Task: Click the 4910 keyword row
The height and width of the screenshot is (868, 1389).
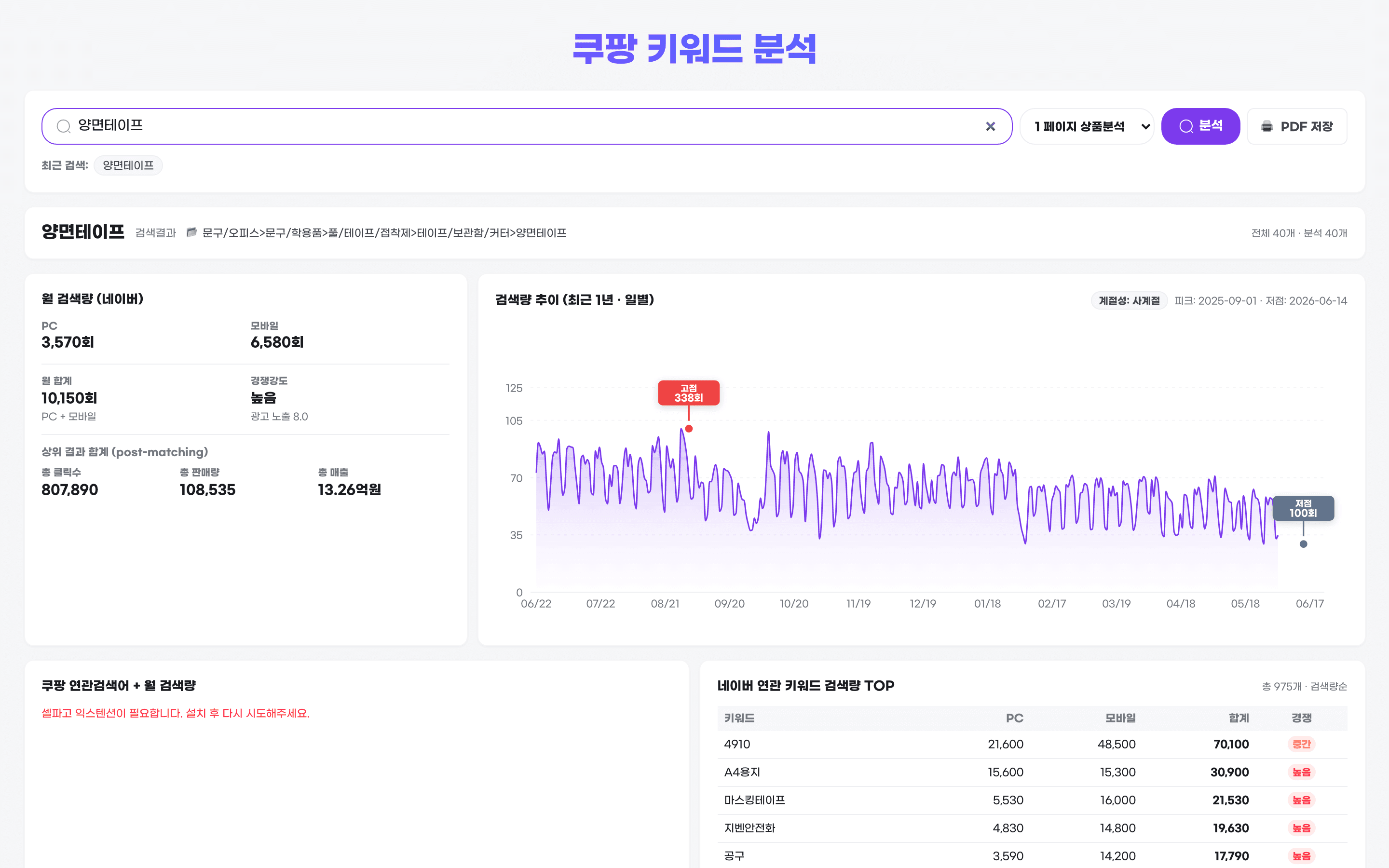Action: point(1032,745)
